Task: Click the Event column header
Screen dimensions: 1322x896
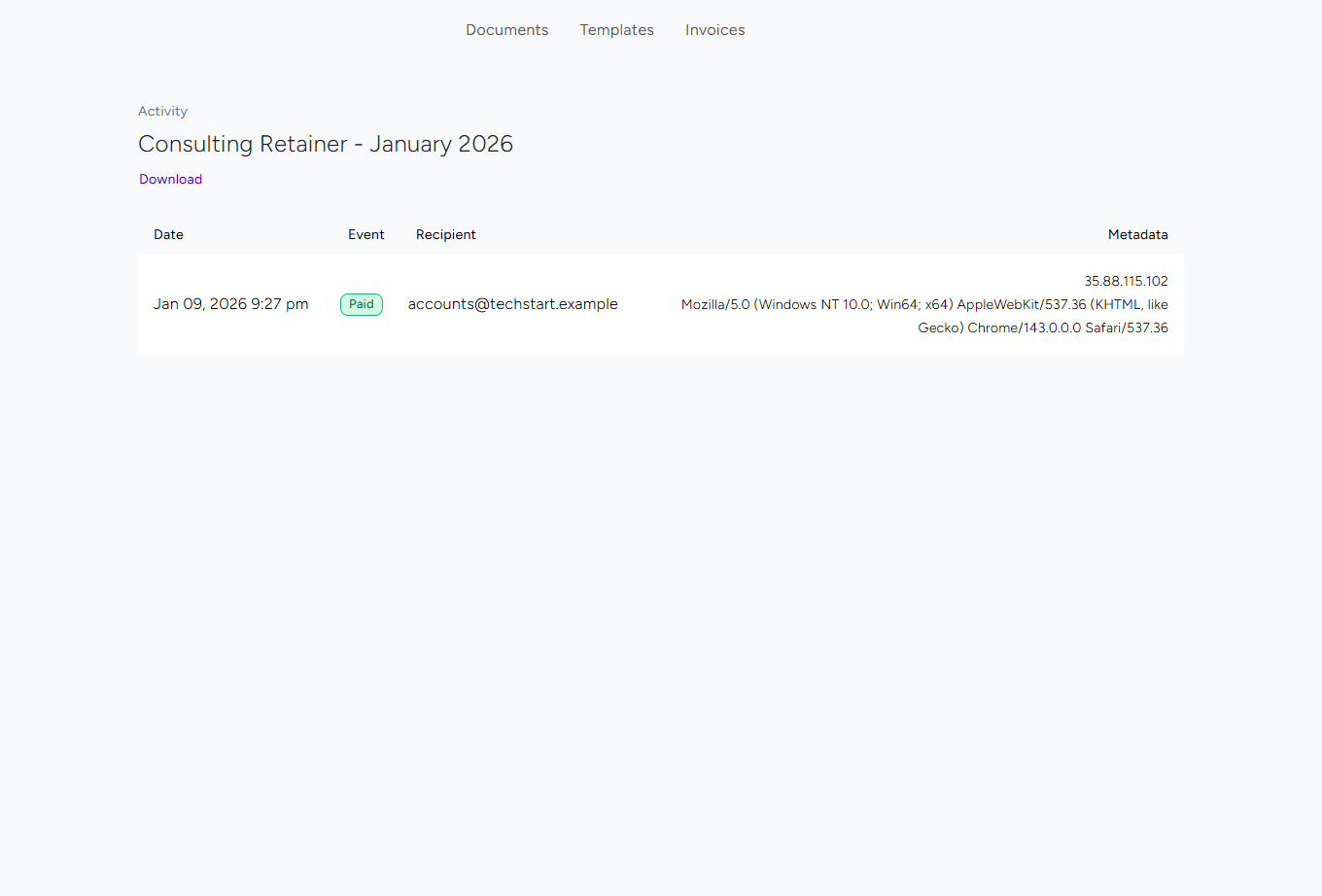Action: tap(366, 234)
